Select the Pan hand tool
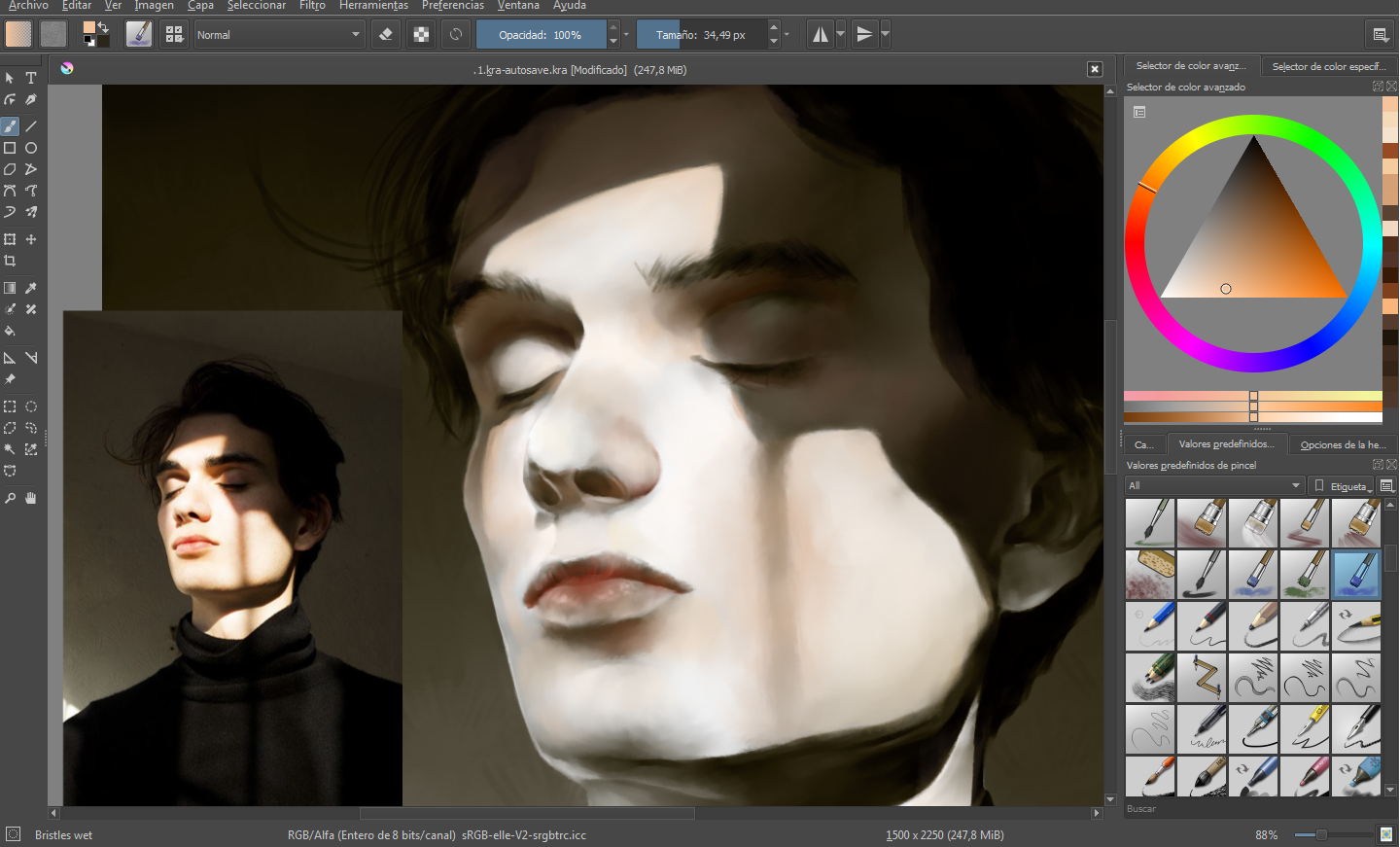 point(31,498)
